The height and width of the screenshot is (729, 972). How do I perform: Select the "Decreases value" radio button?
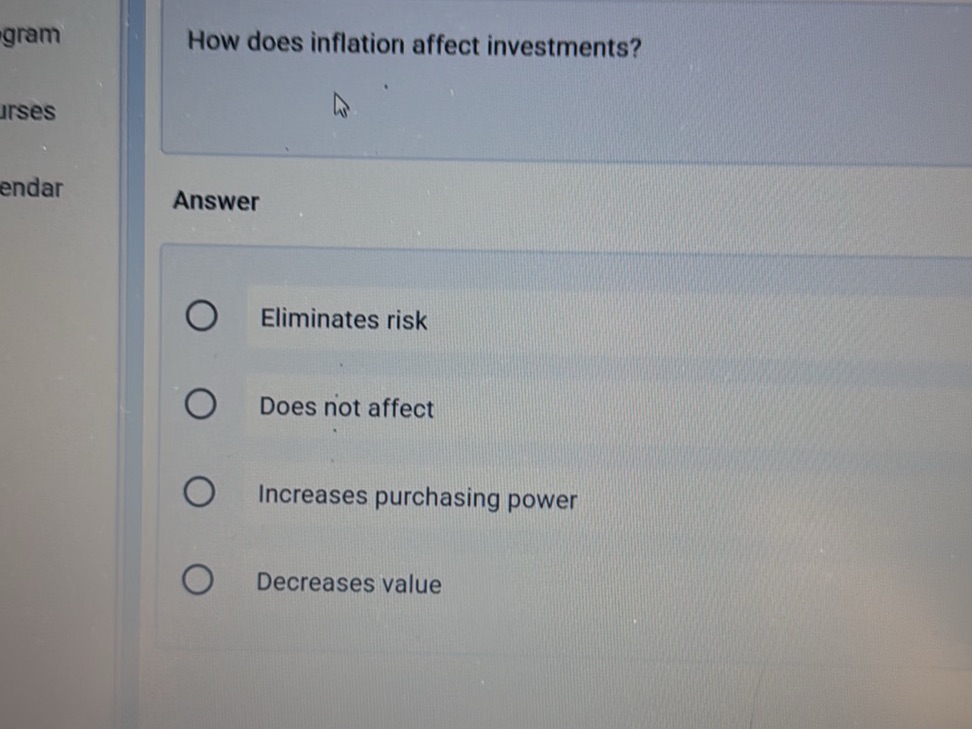tap(197, 578)
